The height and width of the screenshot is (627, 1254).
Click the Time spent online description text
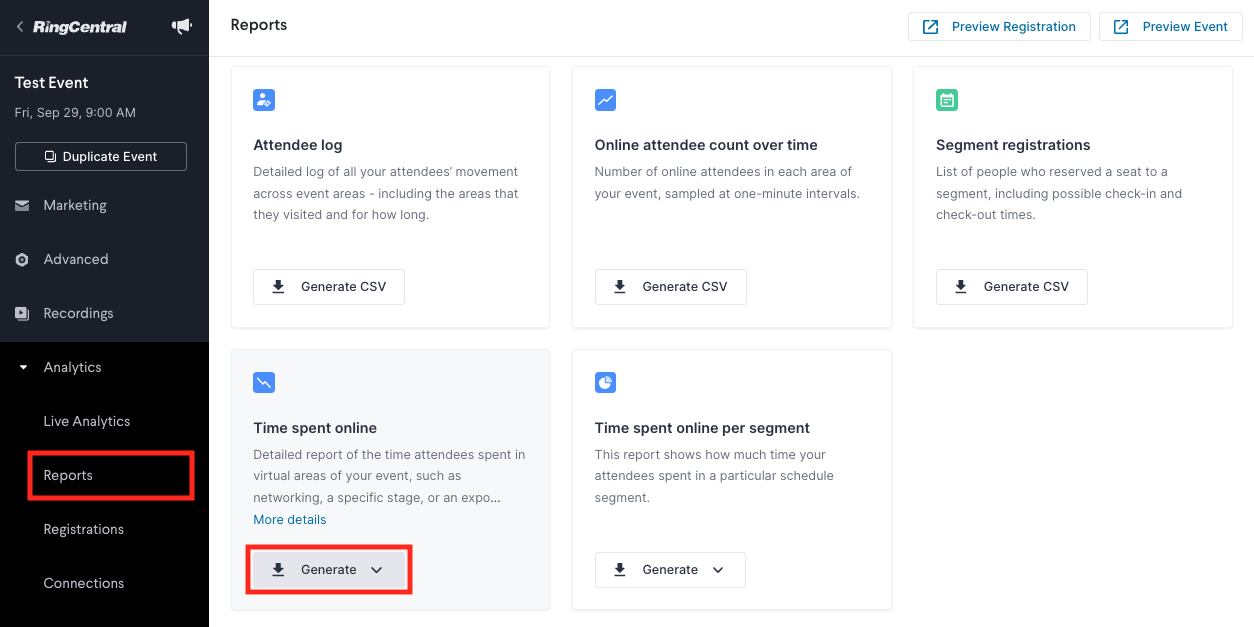(389, 476)
